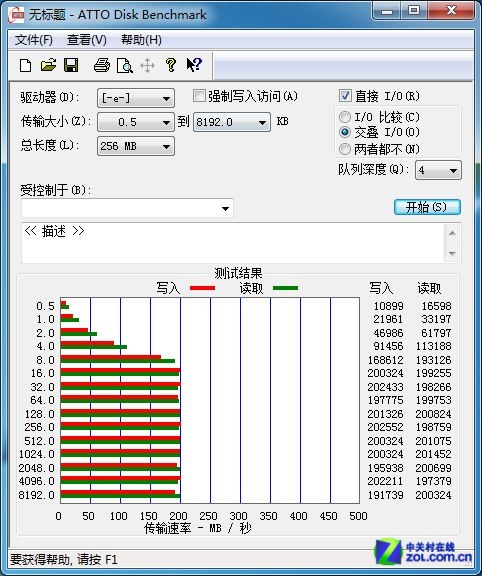Select the 交叠 I/O radio button
The width and height of the screenshot is (482, 576).
(x=345, y=132)
